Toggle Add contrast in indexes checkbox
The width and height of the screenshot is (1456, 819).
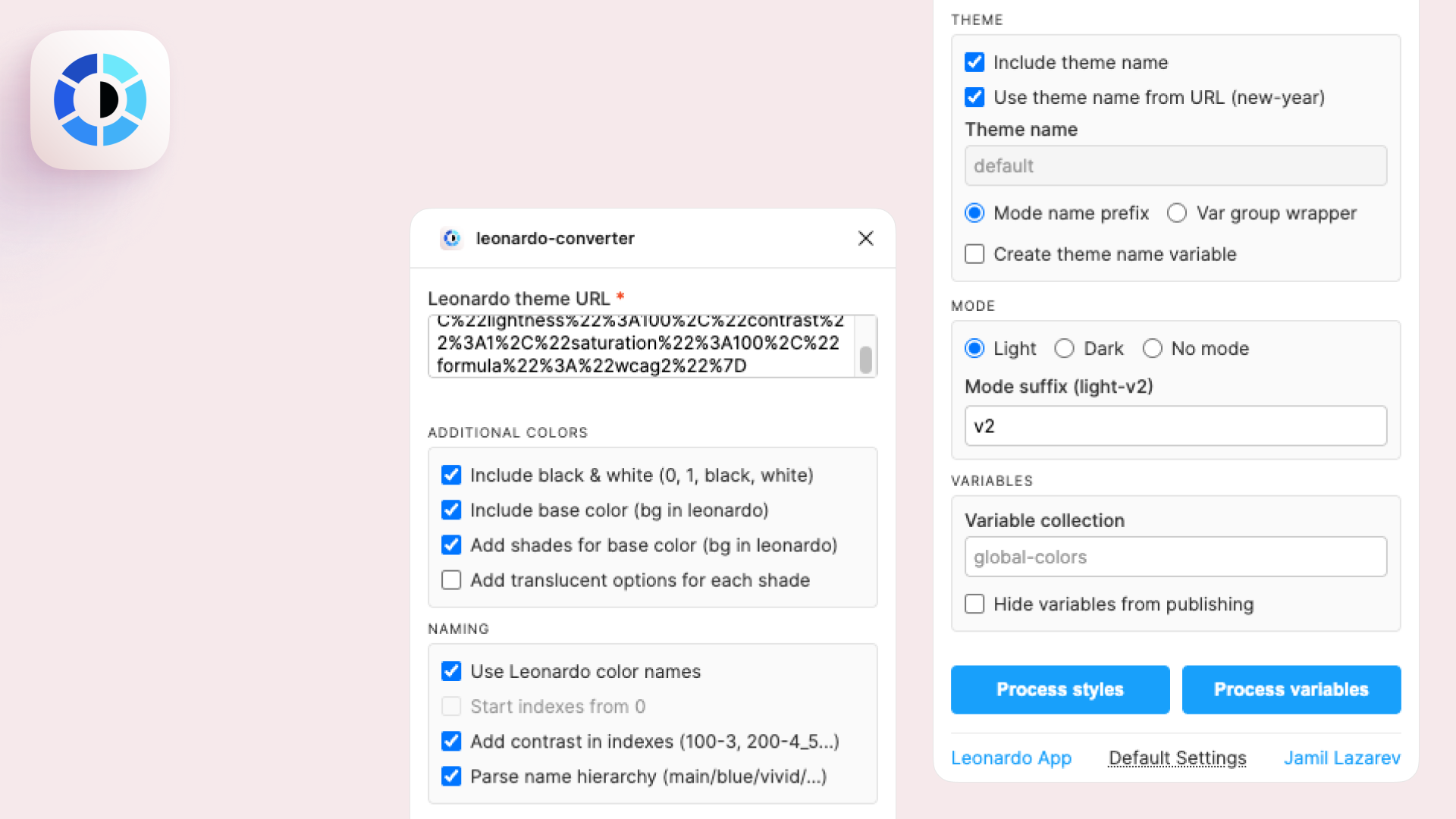coord(451,741)
